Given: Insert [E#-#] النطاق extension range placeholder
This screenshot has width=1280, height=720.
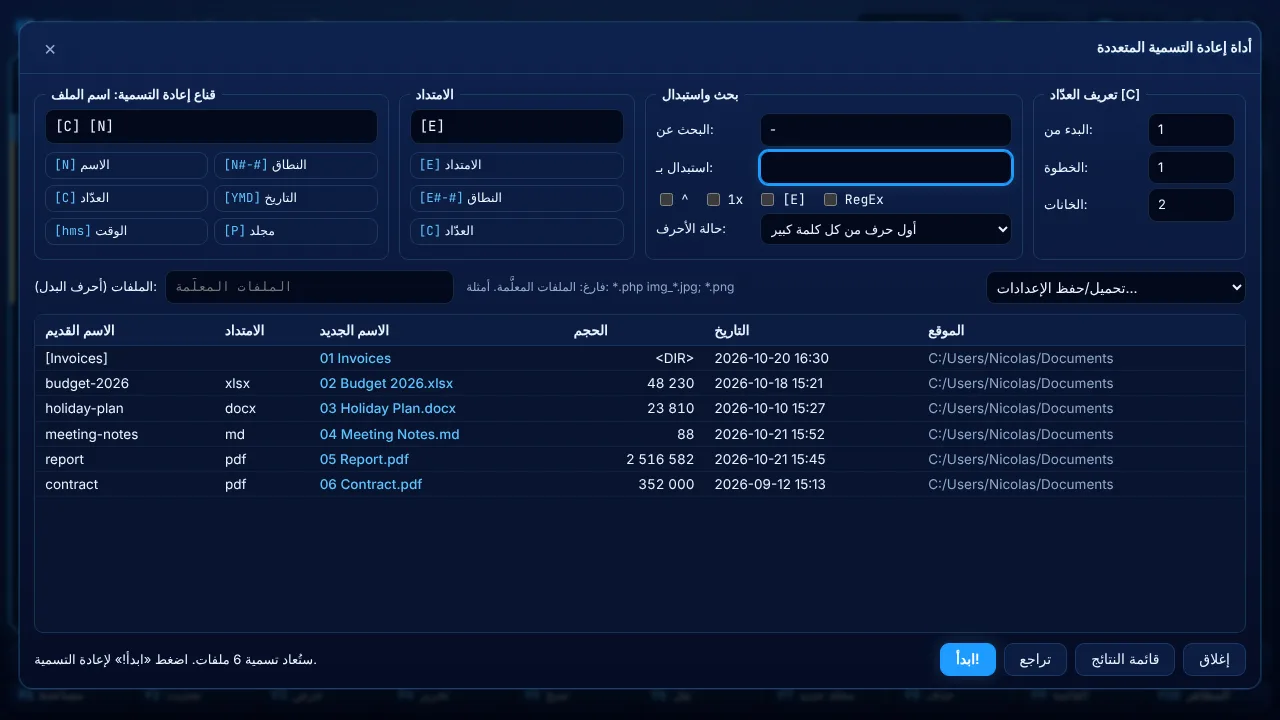Looking at the screenshot, I should (517, 198).
